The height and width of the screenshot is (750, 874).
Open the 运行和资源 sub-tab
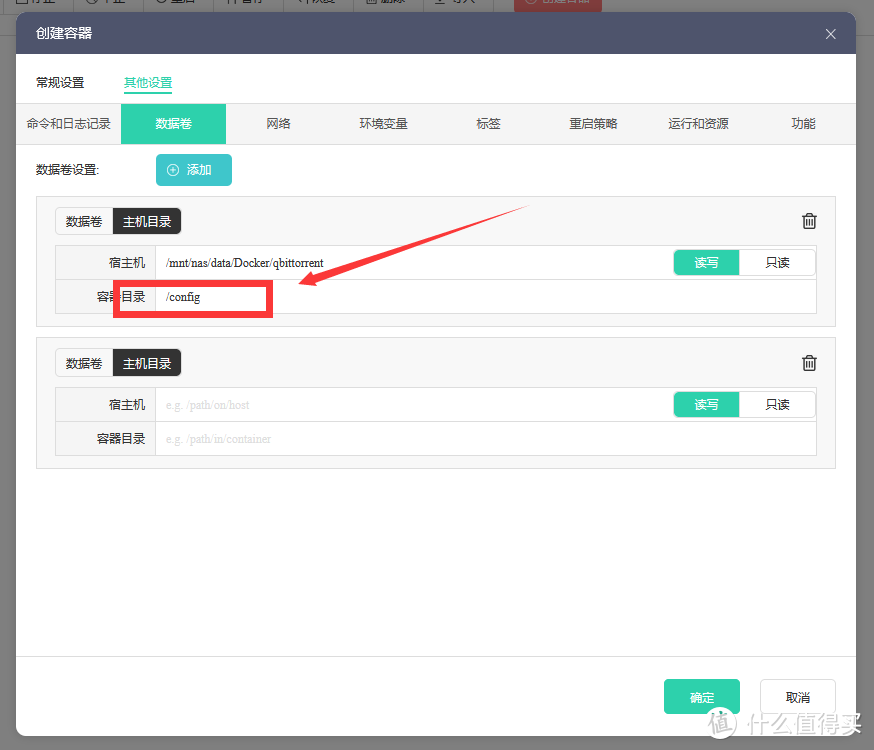tap(698, 124)
